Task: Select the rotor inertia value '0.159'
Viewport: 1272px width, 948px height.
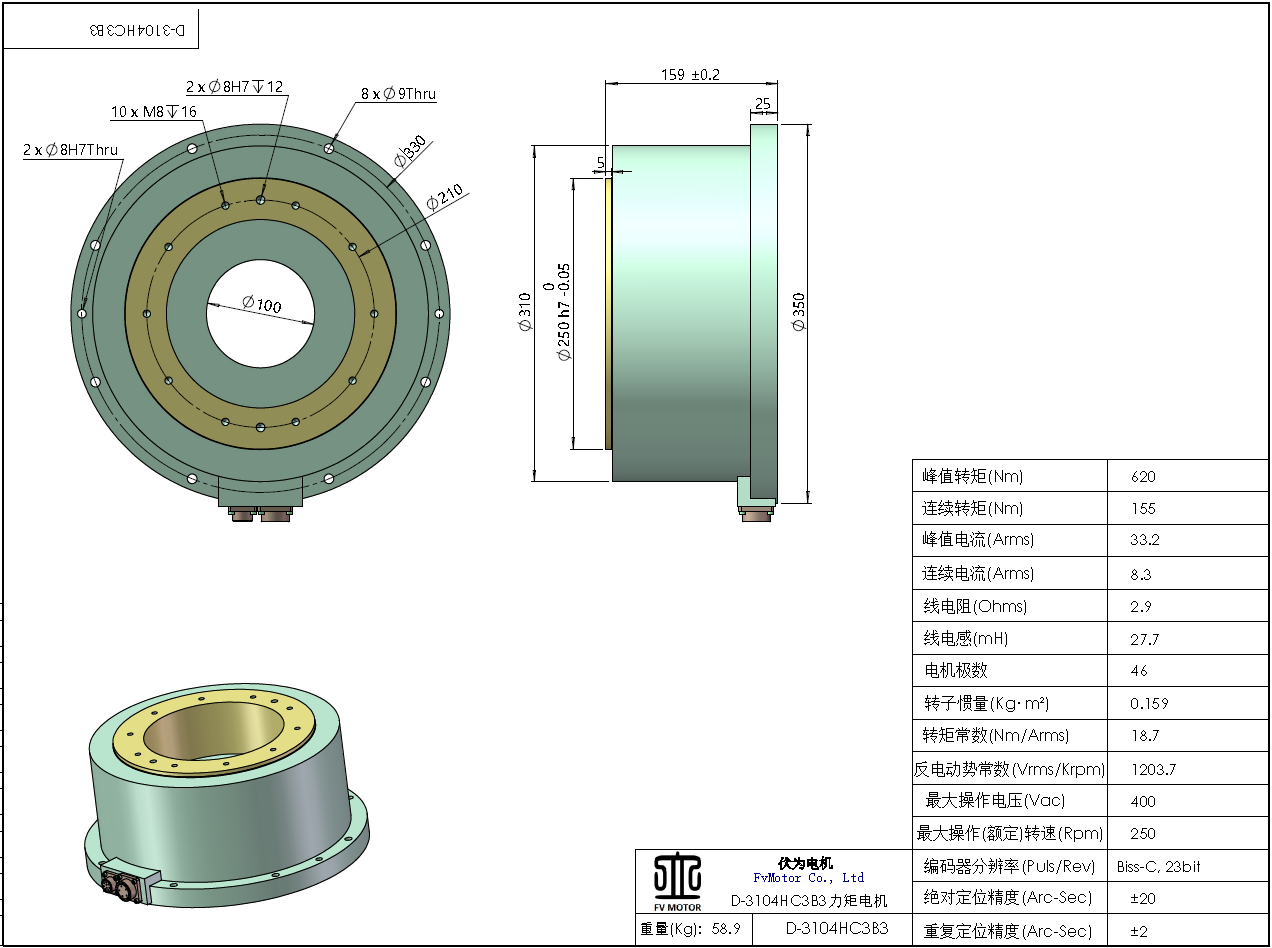Action: [x=1149, y=704]
